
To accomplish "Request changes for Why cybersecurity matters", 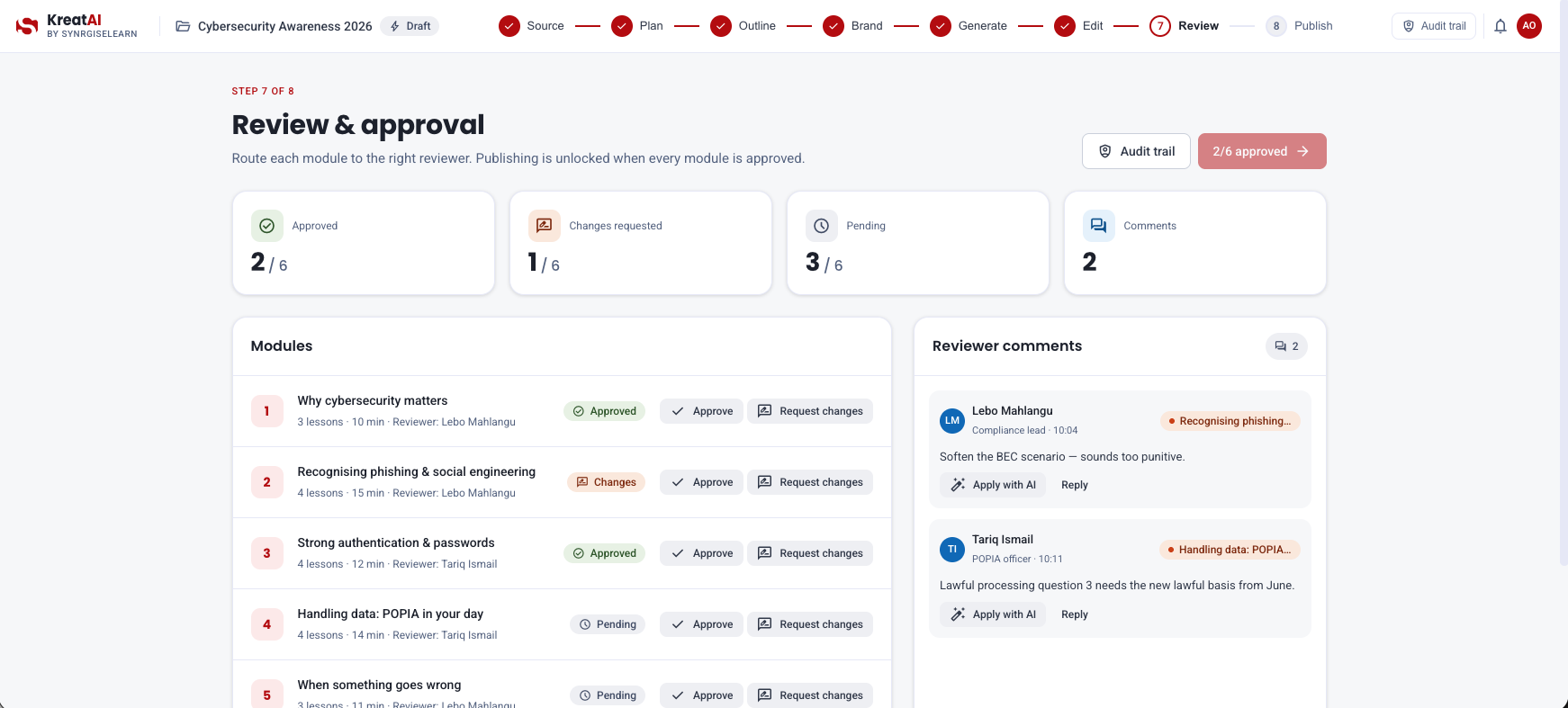I will [x=810, y=411].
